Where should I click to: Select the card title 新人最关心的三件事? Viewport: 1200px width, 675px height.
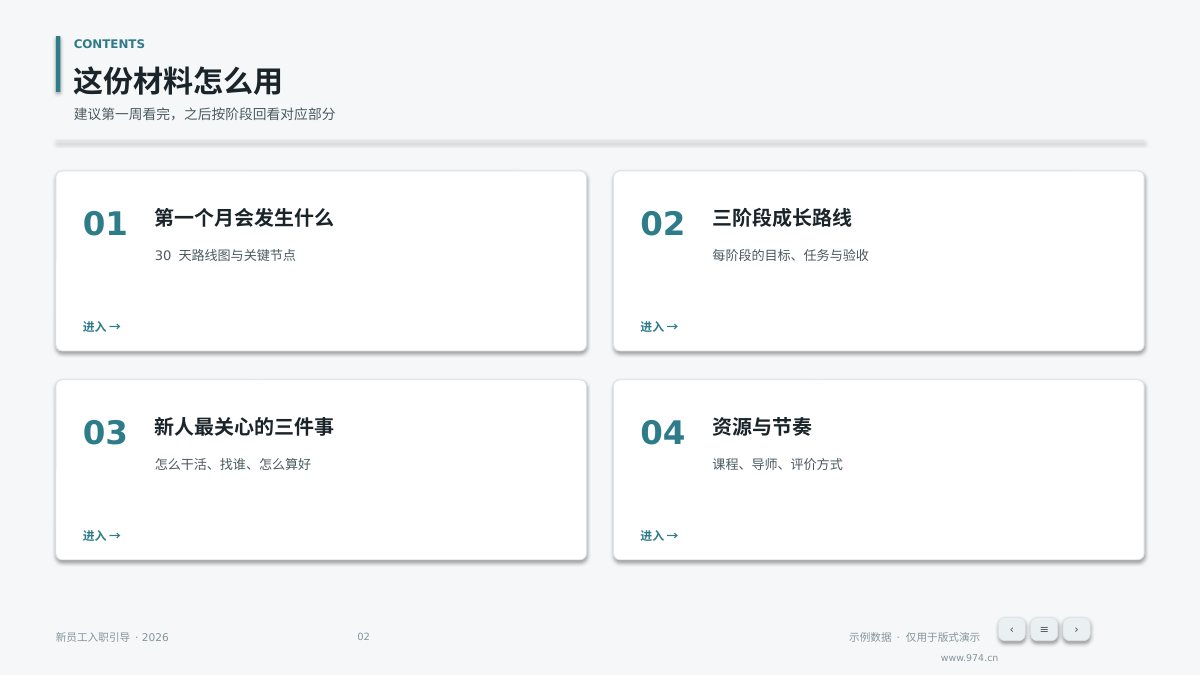point(244,427)
